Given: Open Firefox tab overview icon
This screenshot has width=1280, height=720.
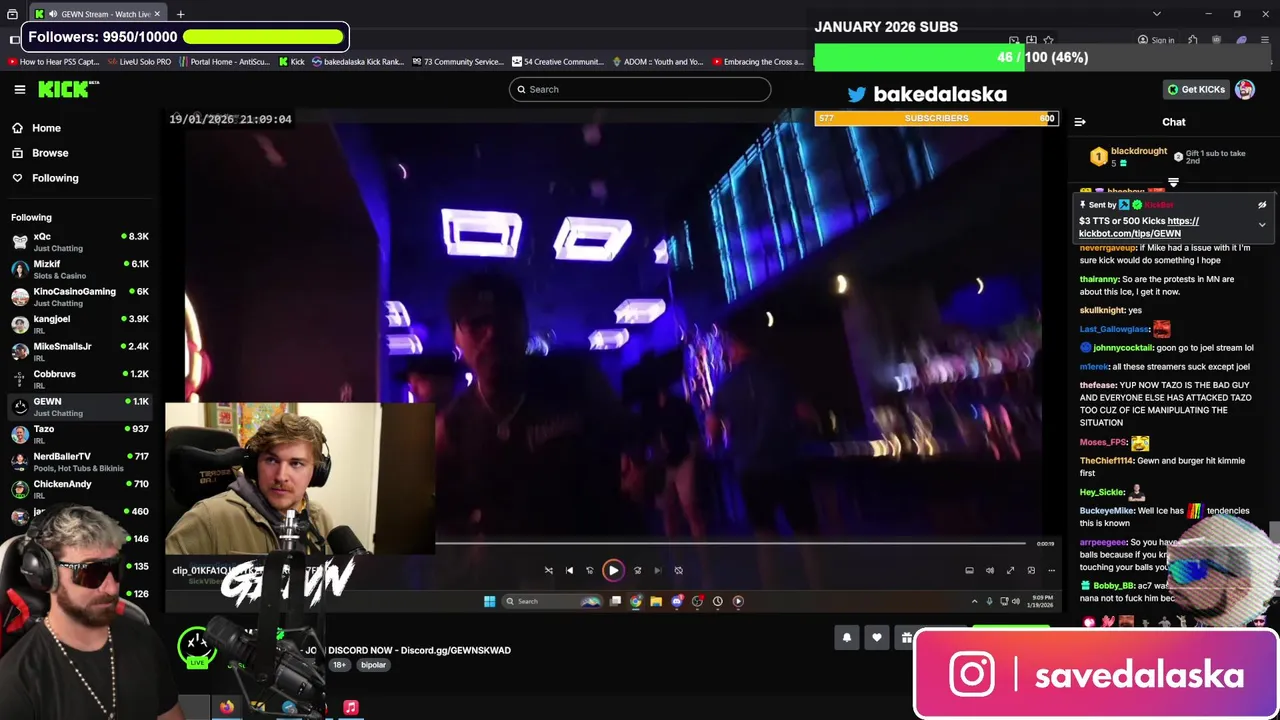Looking at the screenshot, I should [x=12, y=14].
